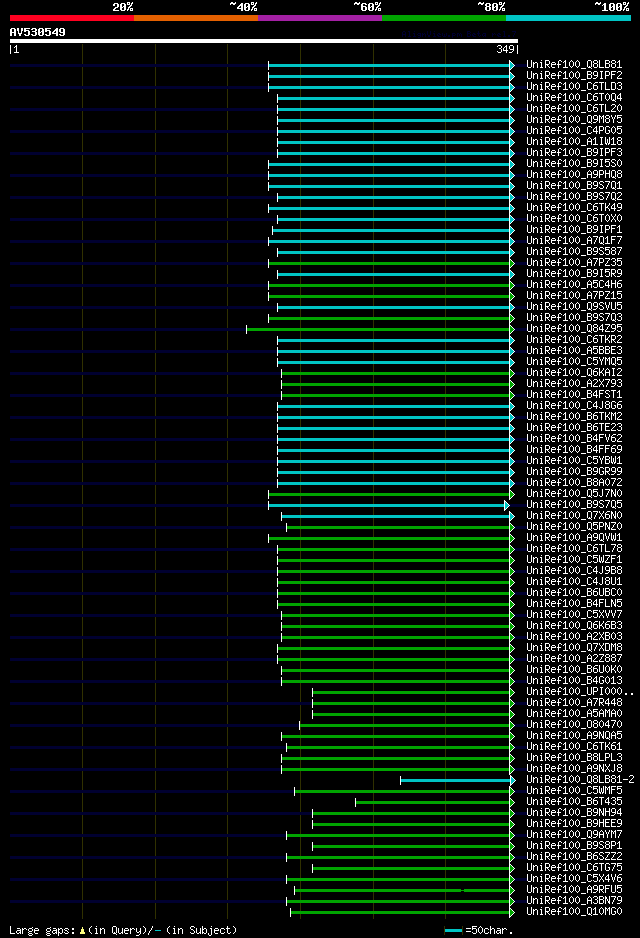This screenshot has width=640, height=938.
Task: Open hit UniRef100_C6TLD3 label
Action: coord(574,86)
